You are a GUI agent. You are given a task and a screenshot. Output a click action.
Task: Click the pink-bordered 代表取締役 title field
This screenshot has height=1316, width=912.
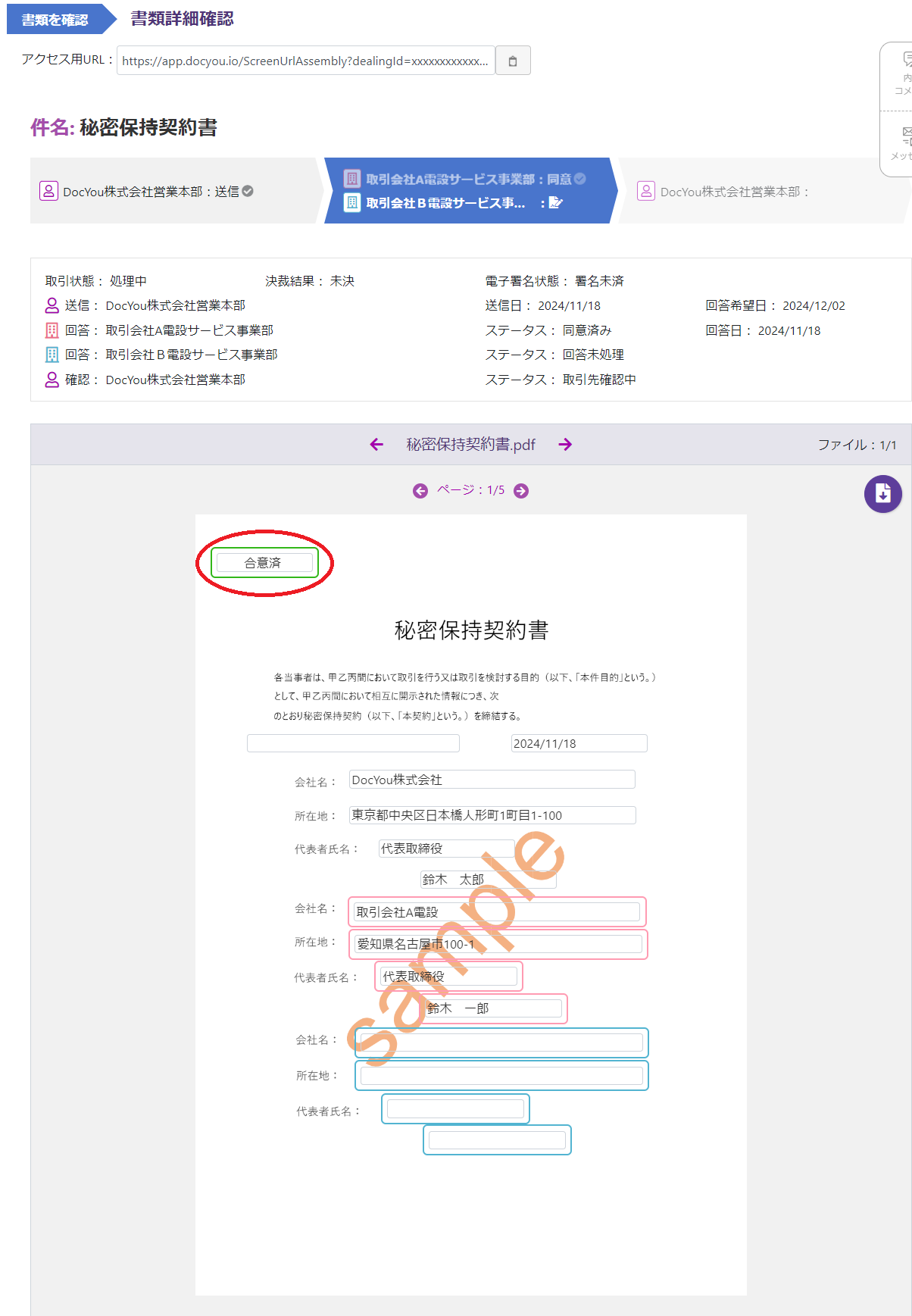[449, 977]
